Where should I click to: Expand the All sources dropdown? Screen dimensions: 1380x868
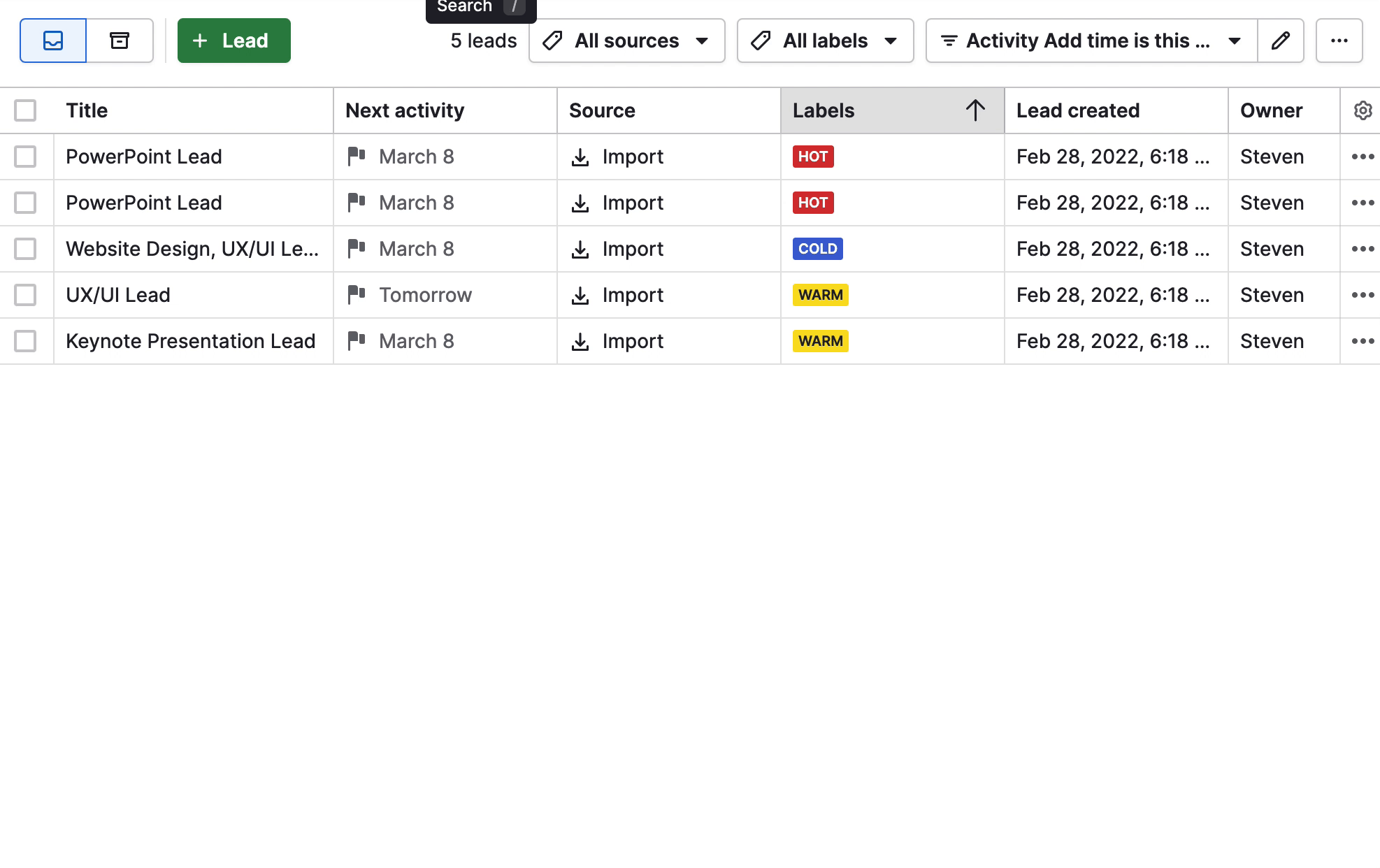(626, 41)
